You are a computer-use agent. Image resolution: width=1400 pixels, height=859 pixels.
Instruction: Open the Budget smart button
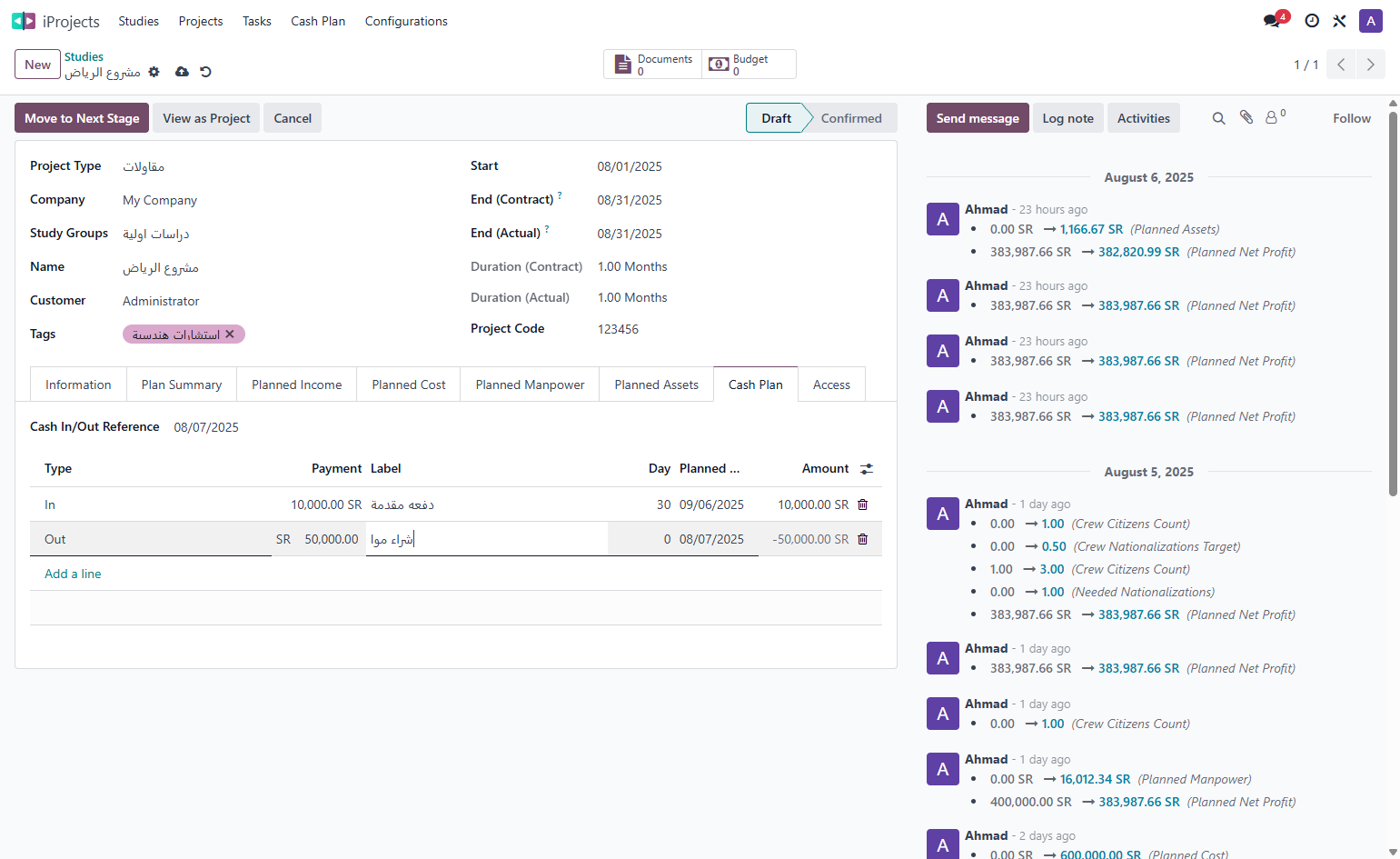point(749,65)
